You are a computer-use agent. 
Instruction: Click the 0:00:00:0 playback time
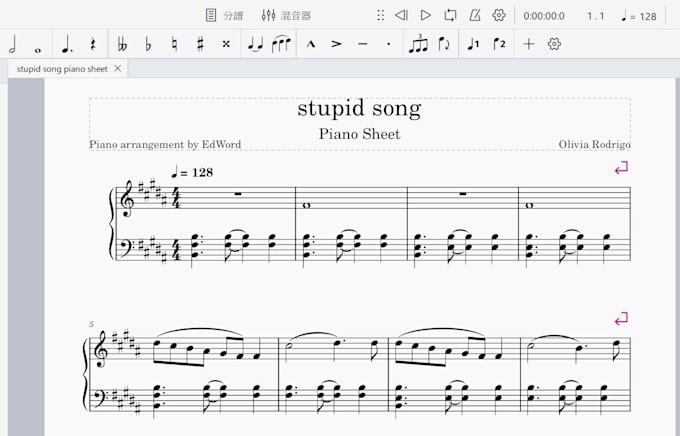coord(544,16)
